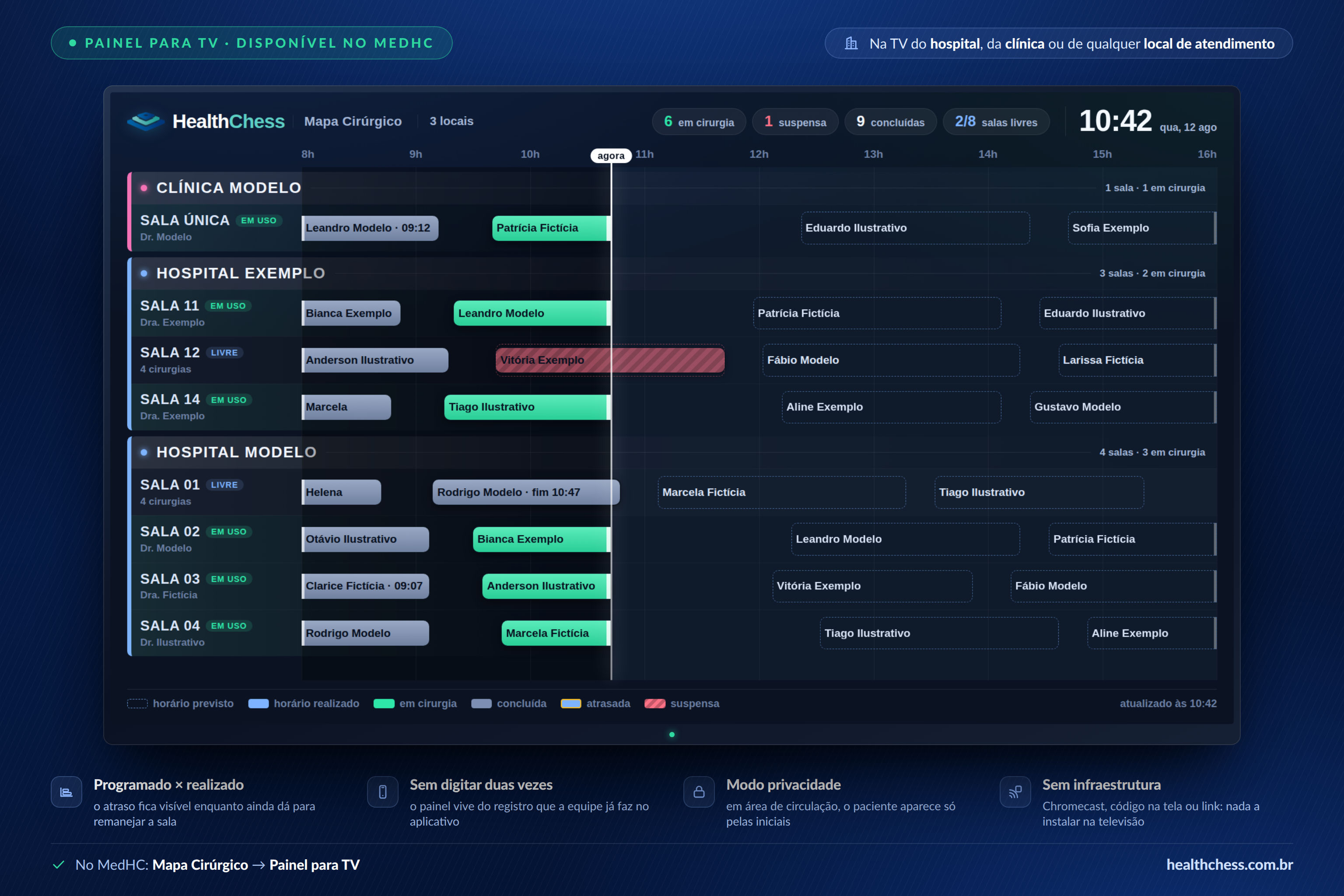The width and height of the screenshot is (1344, 896).
Task: Click the striped red suspensa legend swatch
Action: tap(655, 703)
